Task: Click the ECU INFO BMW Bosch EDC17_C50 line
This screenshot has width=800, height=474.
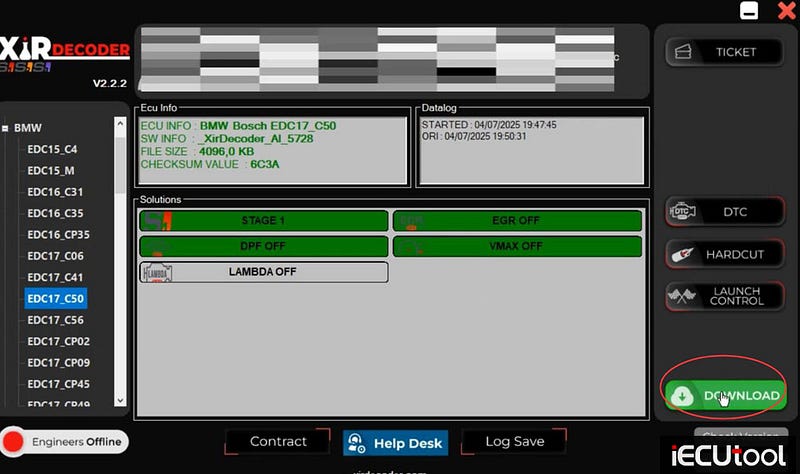Action: 238,126
